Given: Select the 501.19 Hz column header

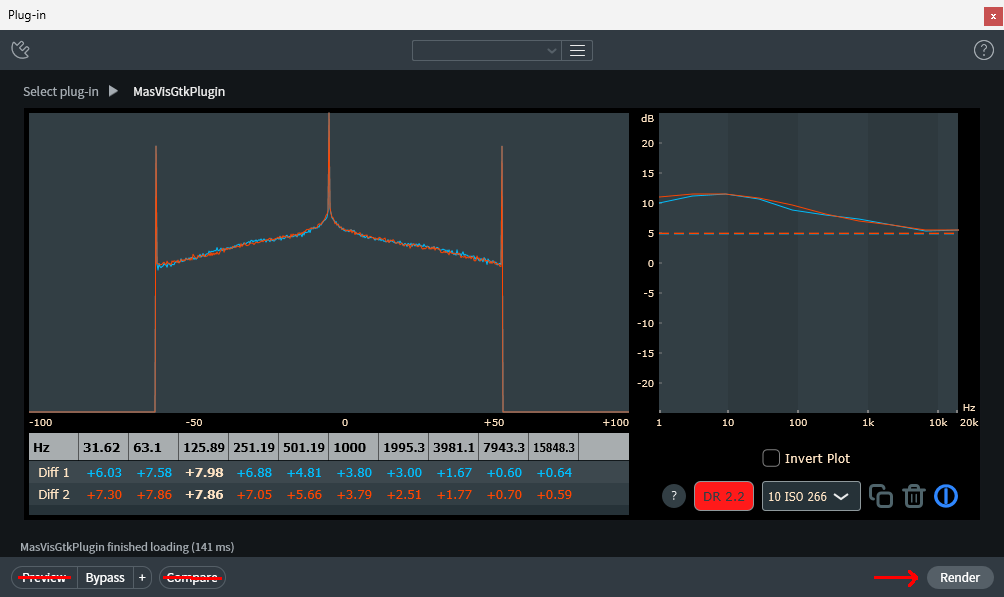Looking at the screenshot, I should 304,447.
